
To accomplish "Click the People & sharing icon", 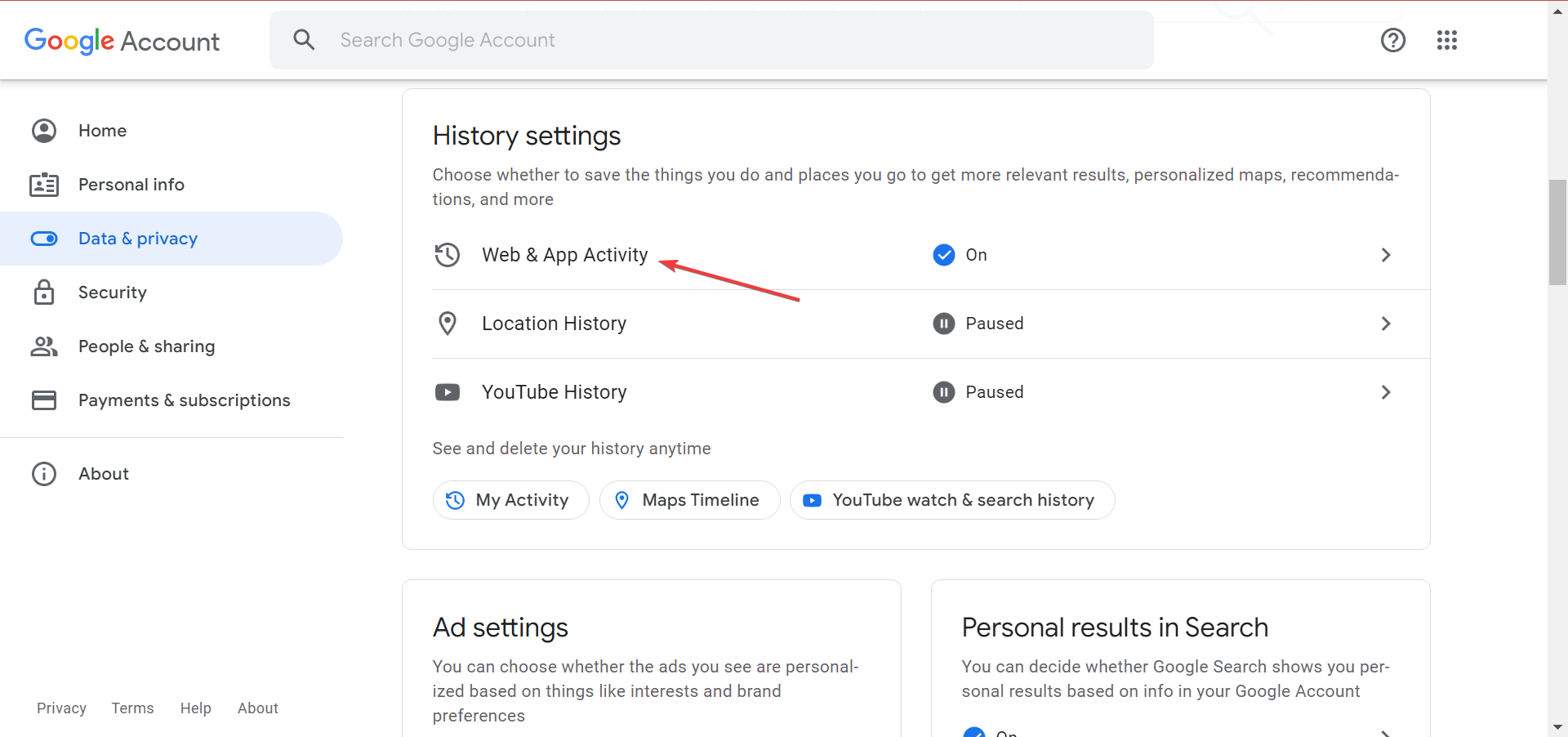I will pyautogui.click(x=44, y=346).
